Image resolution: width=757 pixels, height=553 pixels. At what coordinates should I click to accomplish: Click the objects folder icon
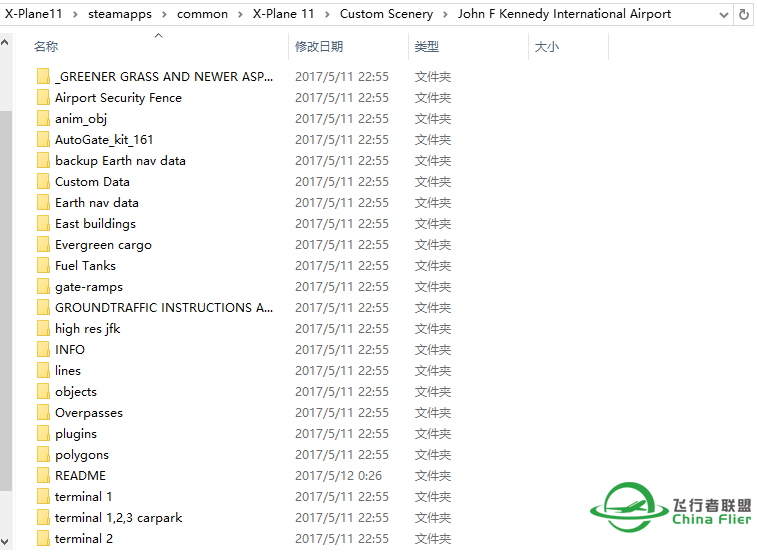pos(43,392)
